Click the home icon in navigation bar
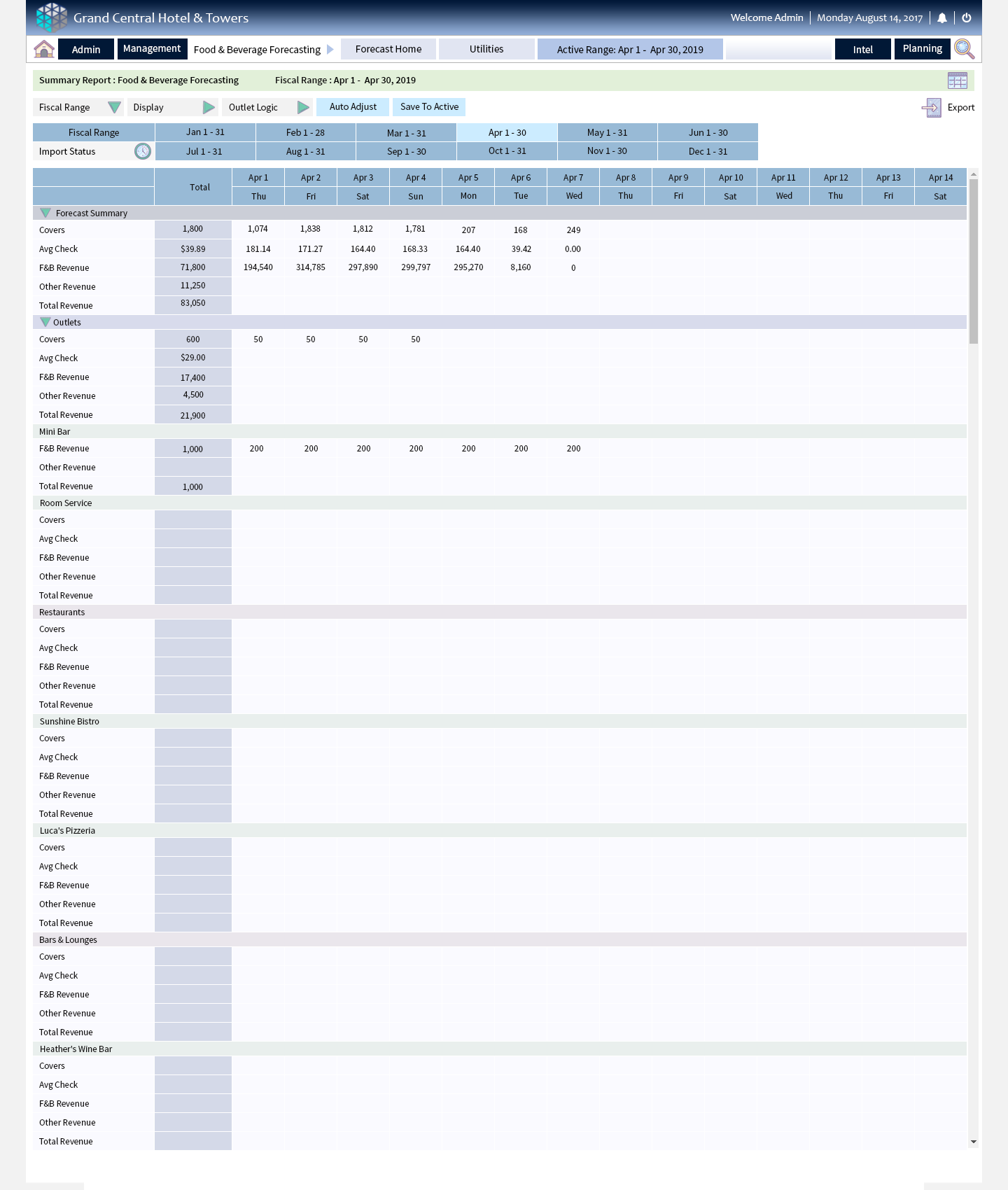1008x1190 pixels. (44, 49)
